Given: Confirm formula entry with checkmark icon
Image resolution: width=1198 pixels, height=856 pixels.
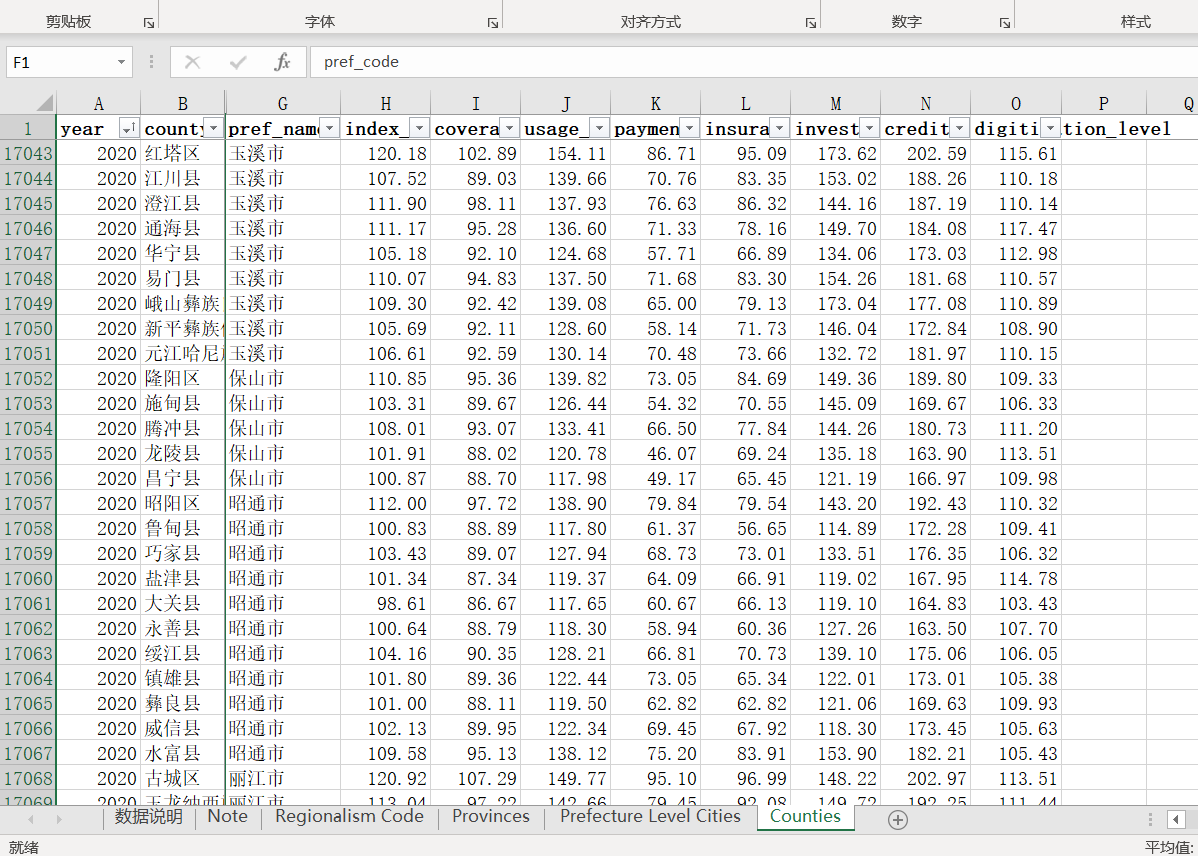Looking at the screenshot, I should coord(238,62).
